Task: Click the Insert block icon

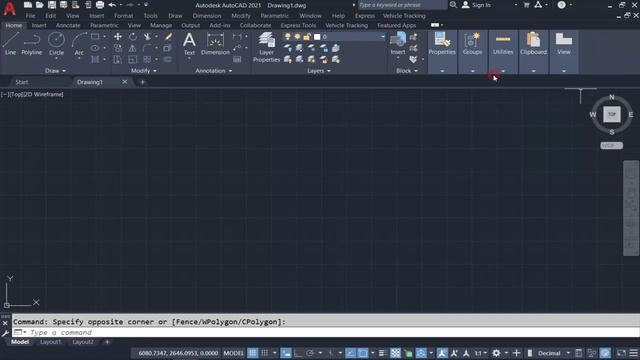Action: point(398,44)
